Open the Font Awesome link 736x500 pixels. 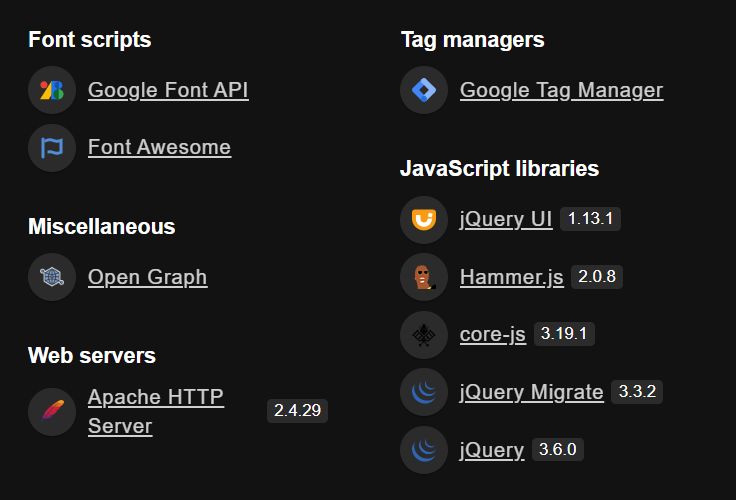click(x=159, y=148)
